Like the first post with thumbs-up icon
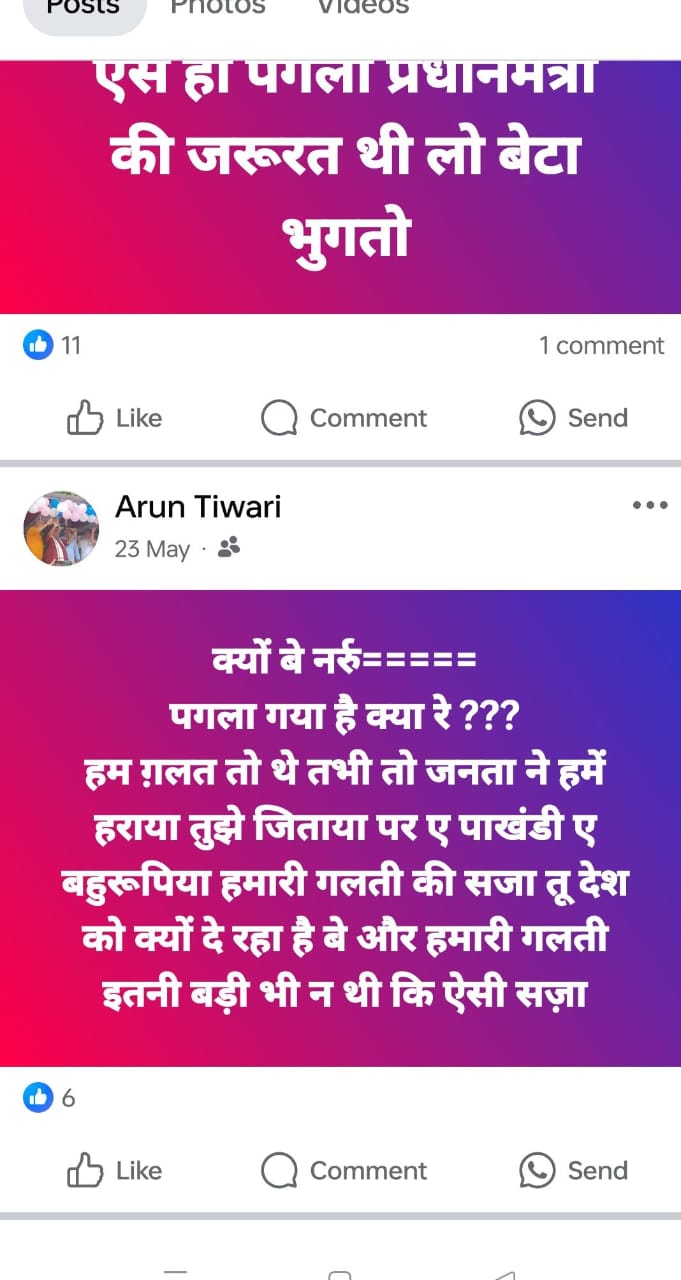The width and height of the screenshot is (681, 1280). click(x=85, y=418)
